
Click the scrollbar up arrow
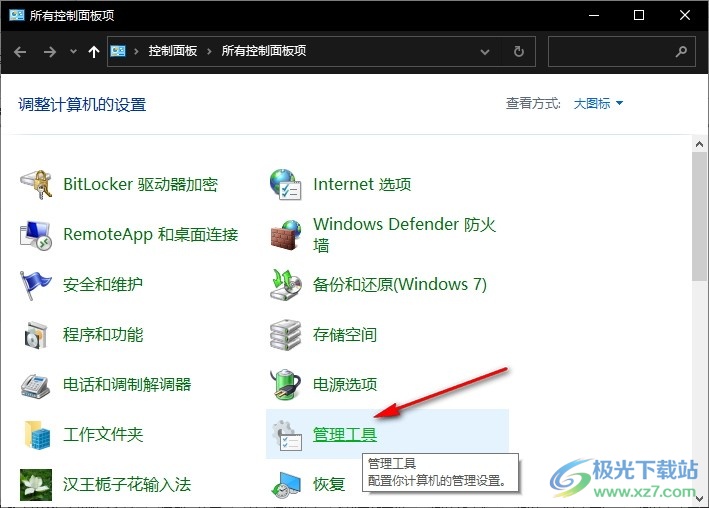(699, 144)
